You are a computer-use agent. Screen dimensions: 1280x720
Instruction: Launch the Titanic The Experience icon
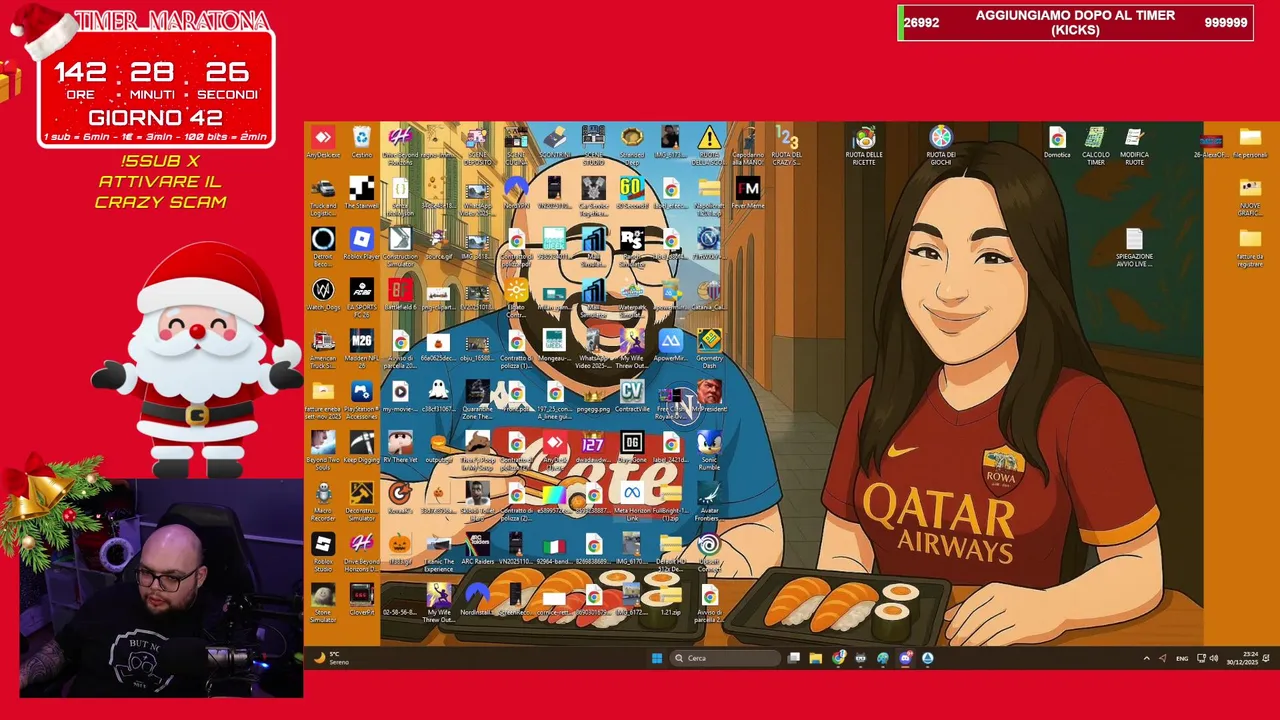click(438, 553)
